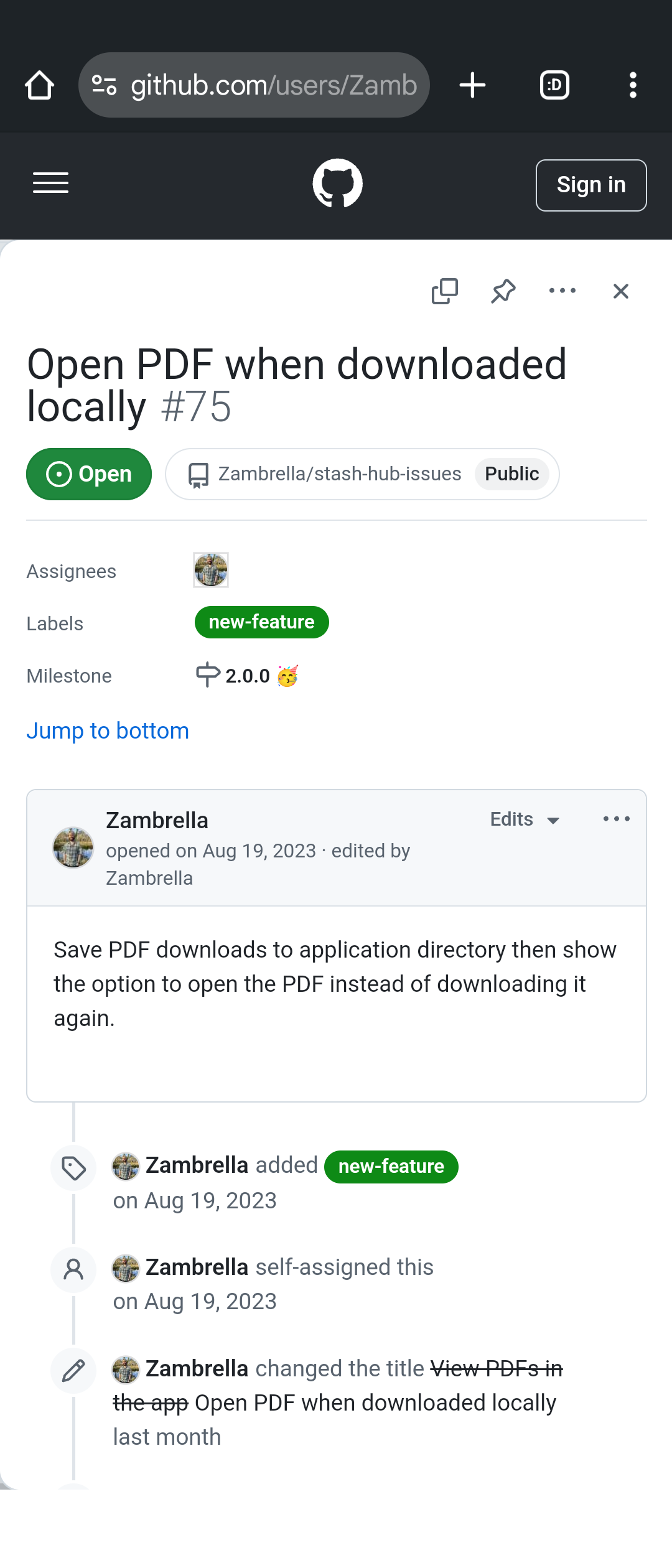Open Zambrella/stash-hub-issues repository link
Viewport: 672px width, 1568px height.
point(339,474)
